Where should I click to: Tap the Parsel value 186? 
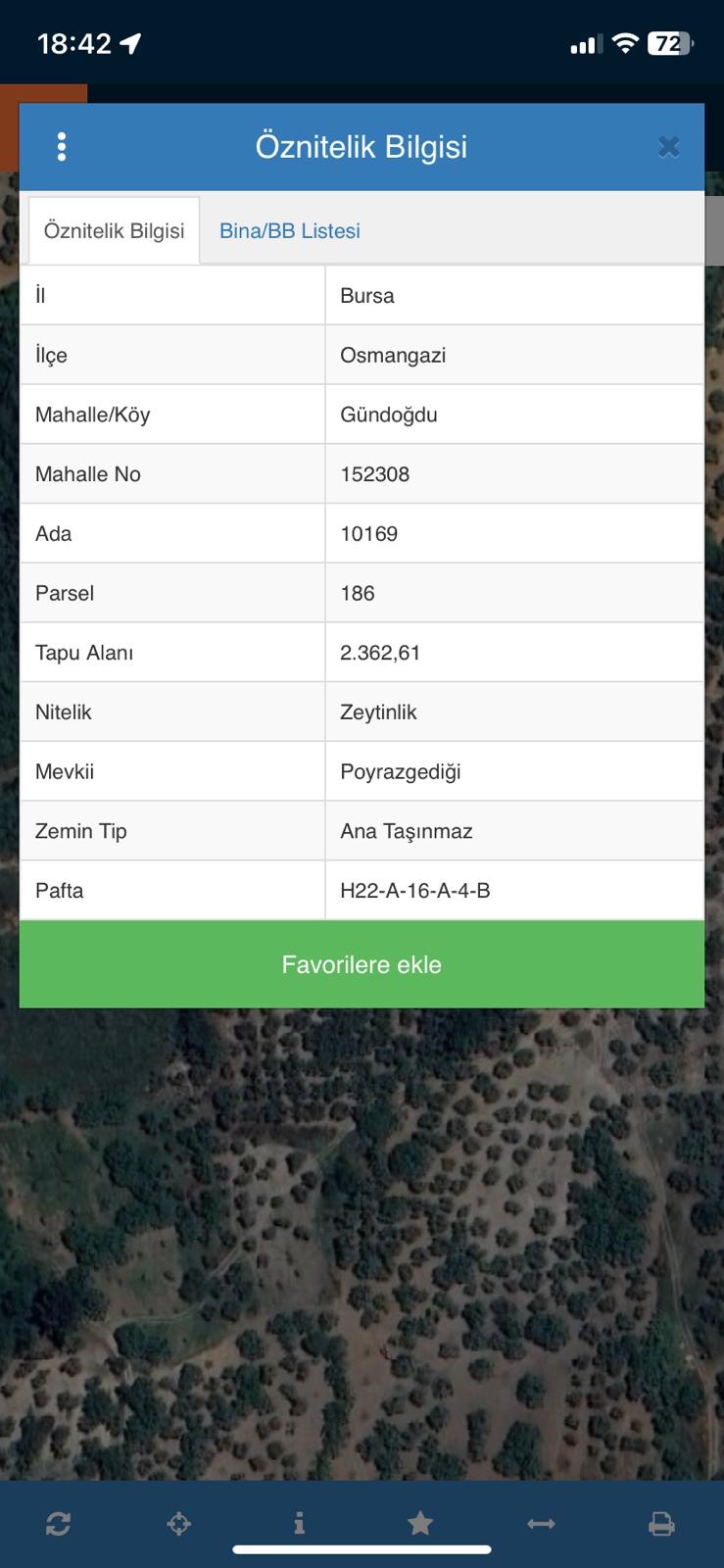click(x=358, y=593)
